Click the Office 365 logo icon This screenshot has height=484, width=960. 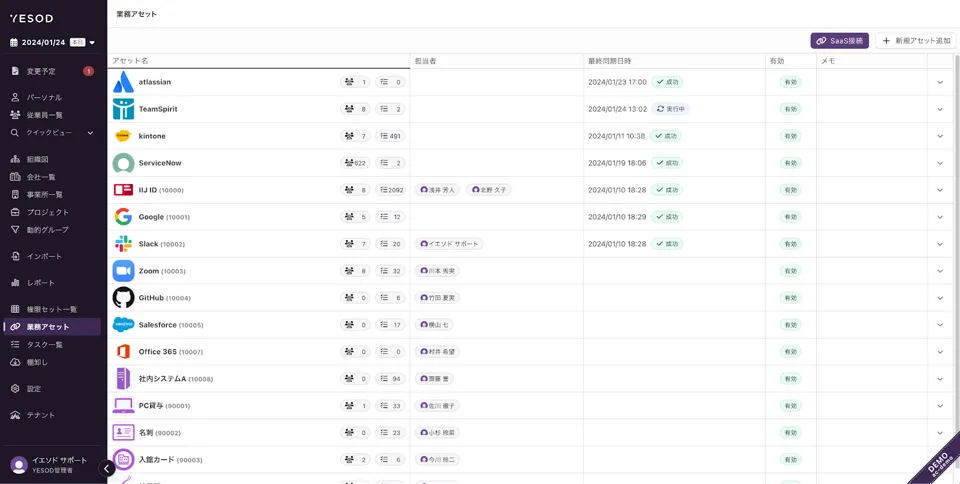point(123,352)
